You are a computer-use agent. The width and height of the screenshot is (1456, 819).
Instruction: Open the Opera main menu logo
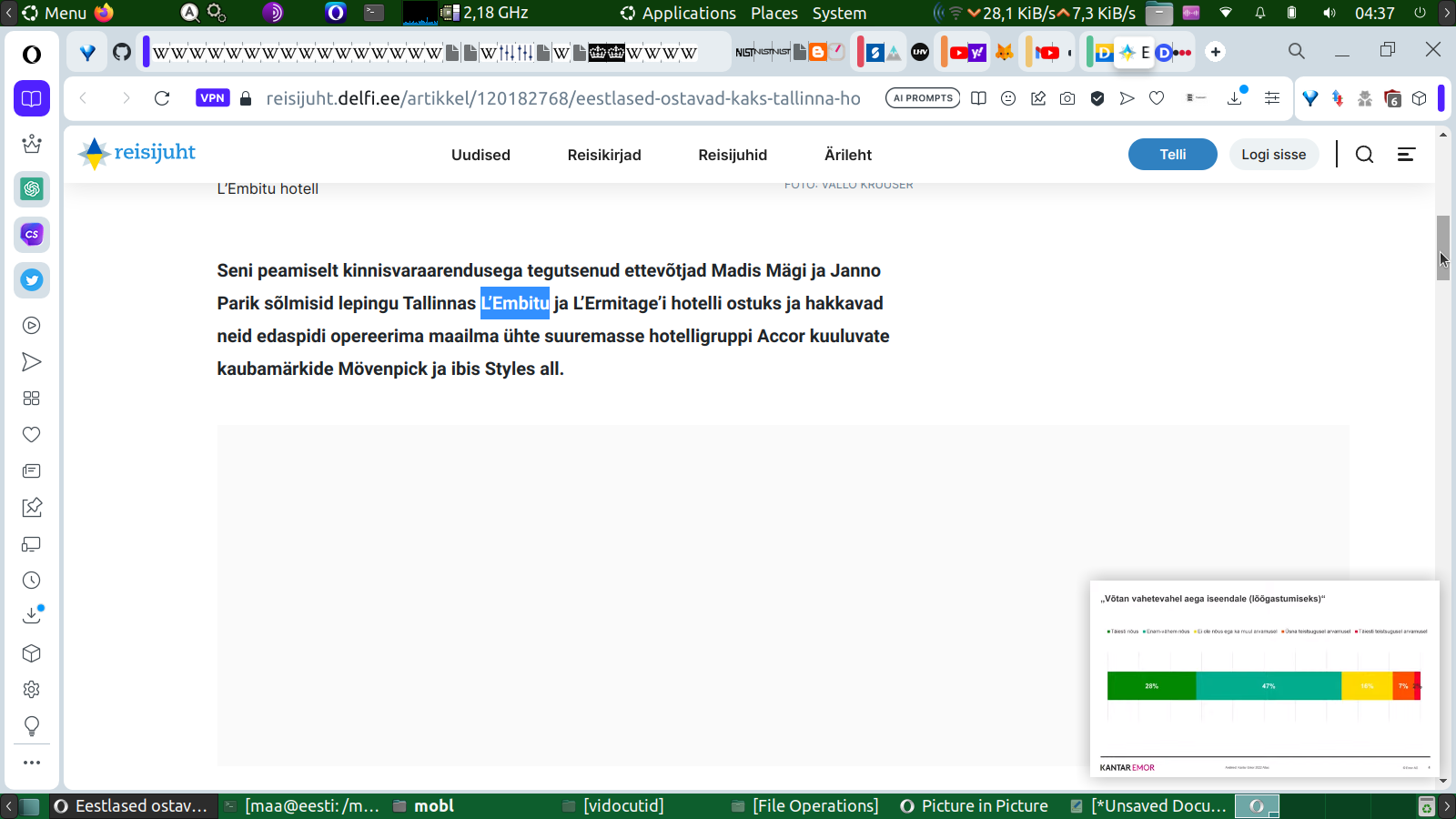(x=32, y=55)
